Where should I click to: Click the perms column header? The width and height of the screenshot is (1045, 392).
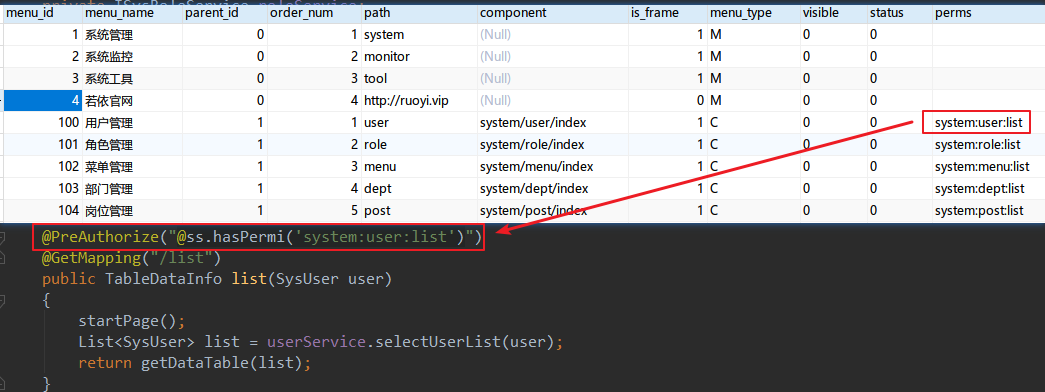(x=988, y=12)
